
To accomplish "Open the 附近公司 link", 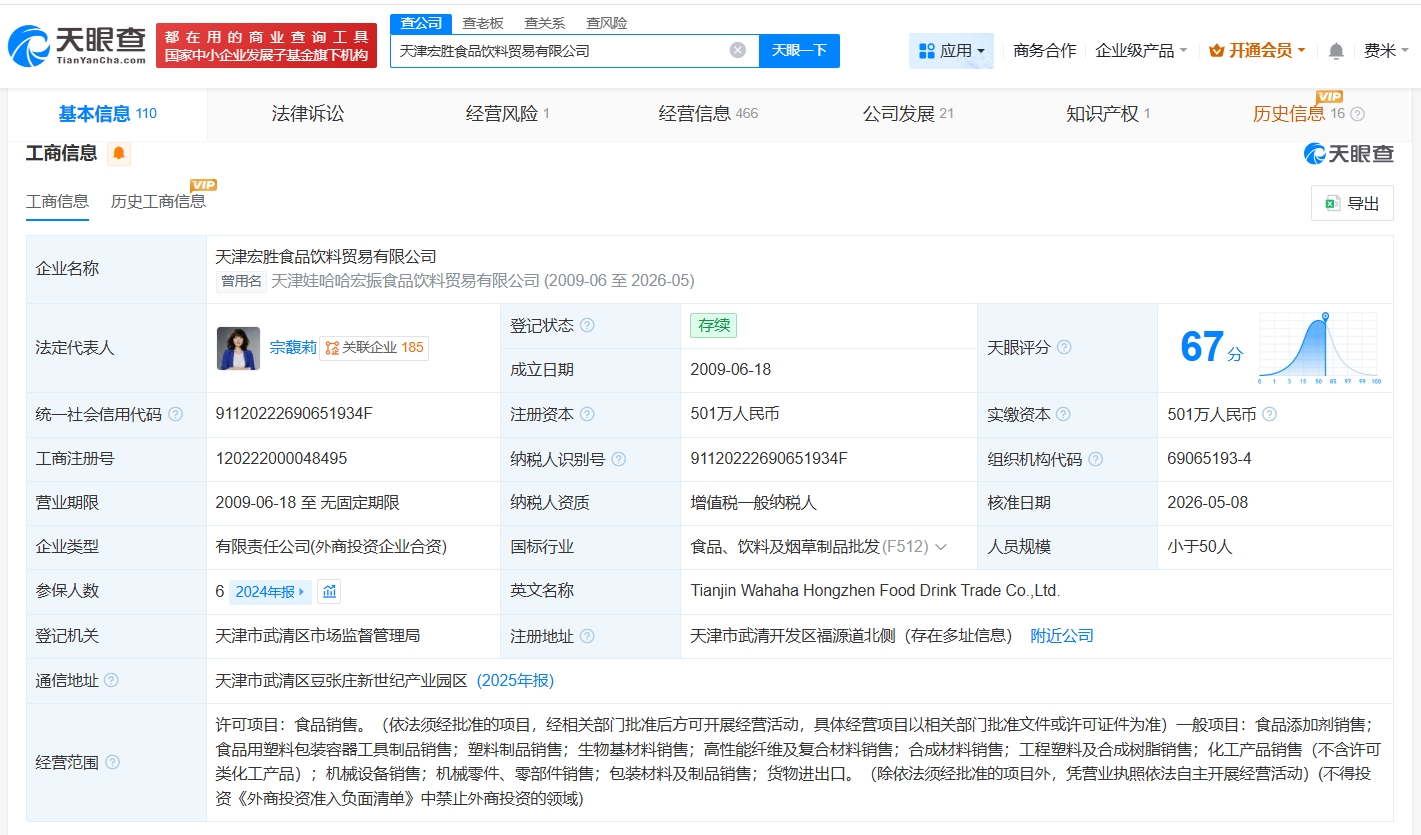I will [x=1062, y=636].
